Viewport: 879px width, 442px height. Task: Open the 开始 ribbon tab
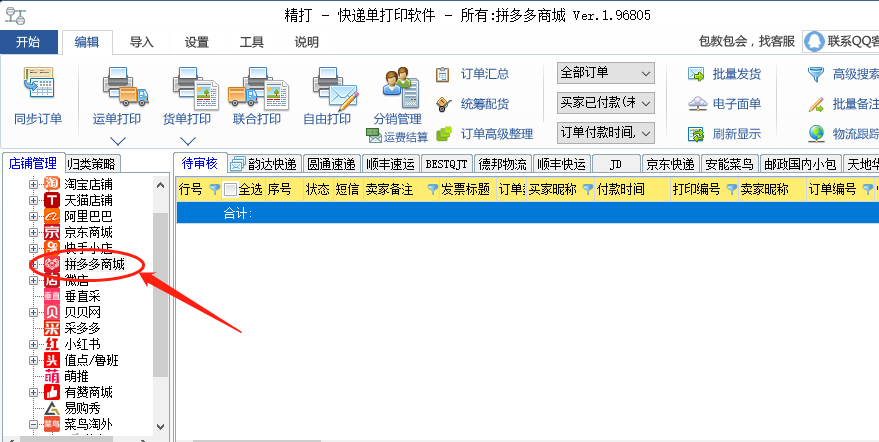click(29, 42)
